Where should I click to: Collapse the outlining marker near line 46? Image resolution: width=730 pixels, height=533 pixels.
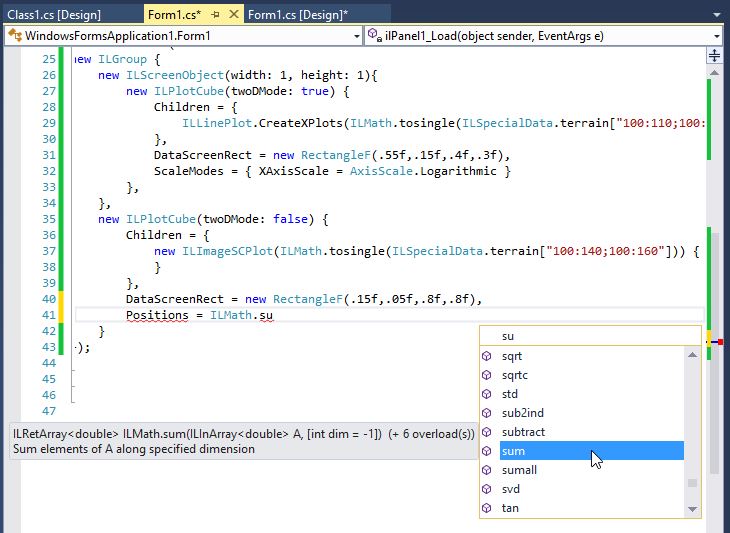point(73,402)
